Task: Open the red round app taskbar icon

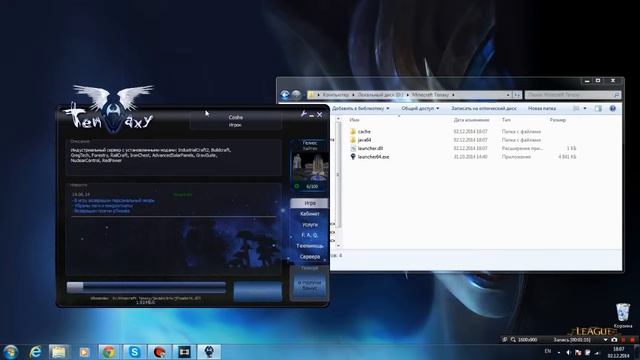Action: [x=159, y=351]
